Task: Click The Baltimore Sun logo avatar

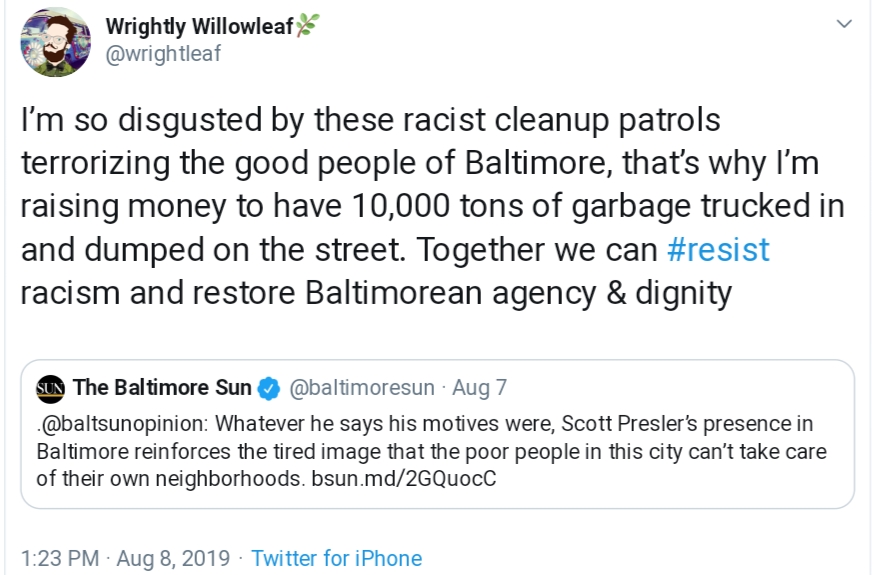Action: click(50, 387)
